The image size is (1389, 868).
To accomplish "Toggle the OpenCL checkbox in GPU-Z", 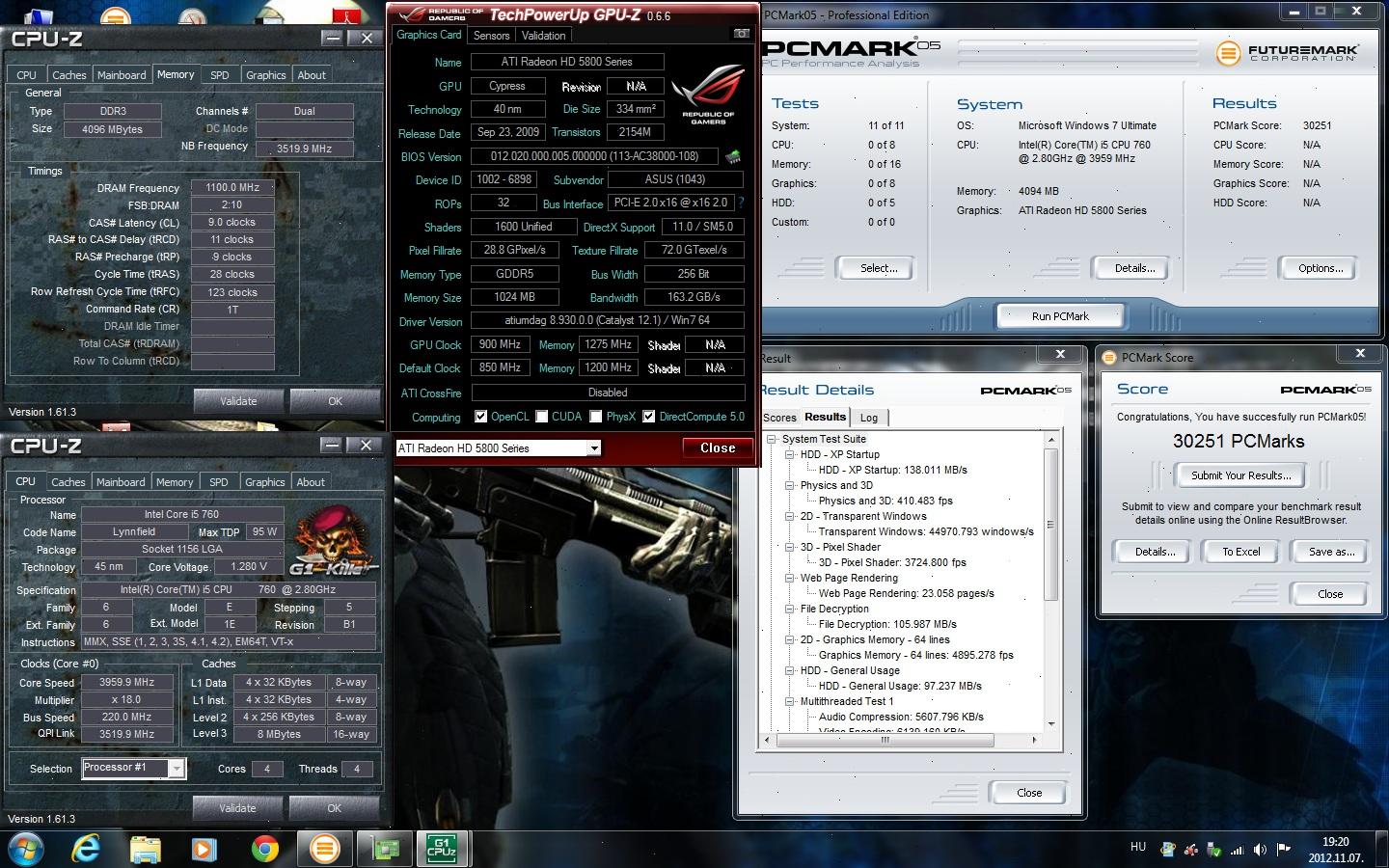I will (x=480, y=417).
